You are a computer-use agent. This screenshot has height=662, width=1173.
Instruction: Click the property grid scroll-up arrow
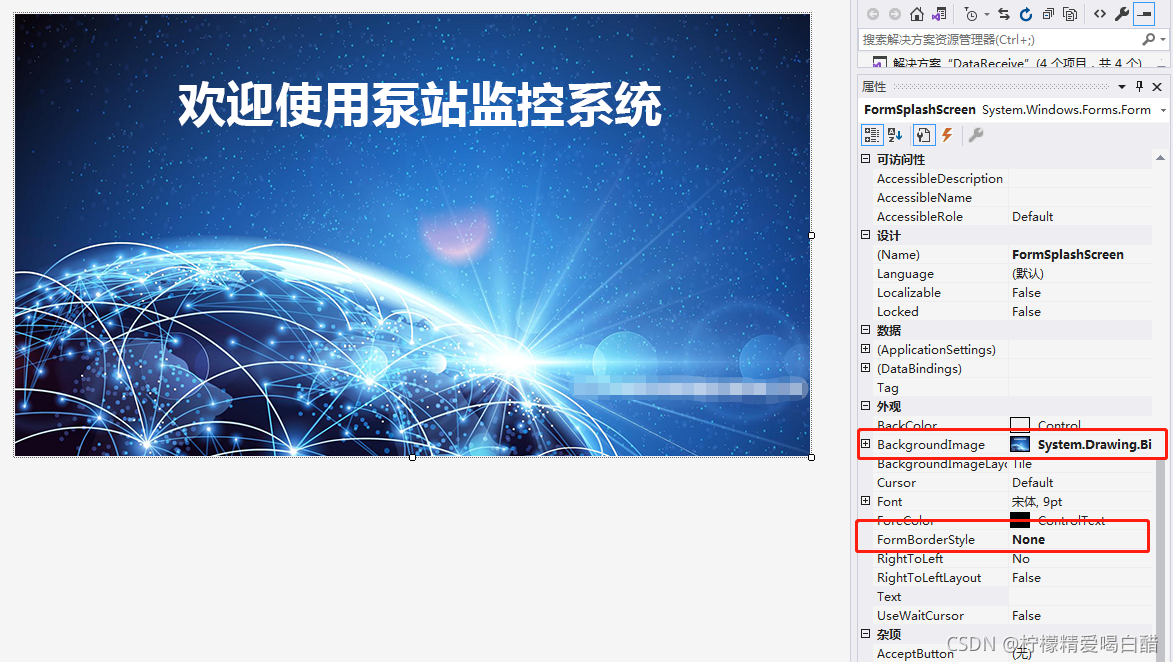coord(1160,158)
